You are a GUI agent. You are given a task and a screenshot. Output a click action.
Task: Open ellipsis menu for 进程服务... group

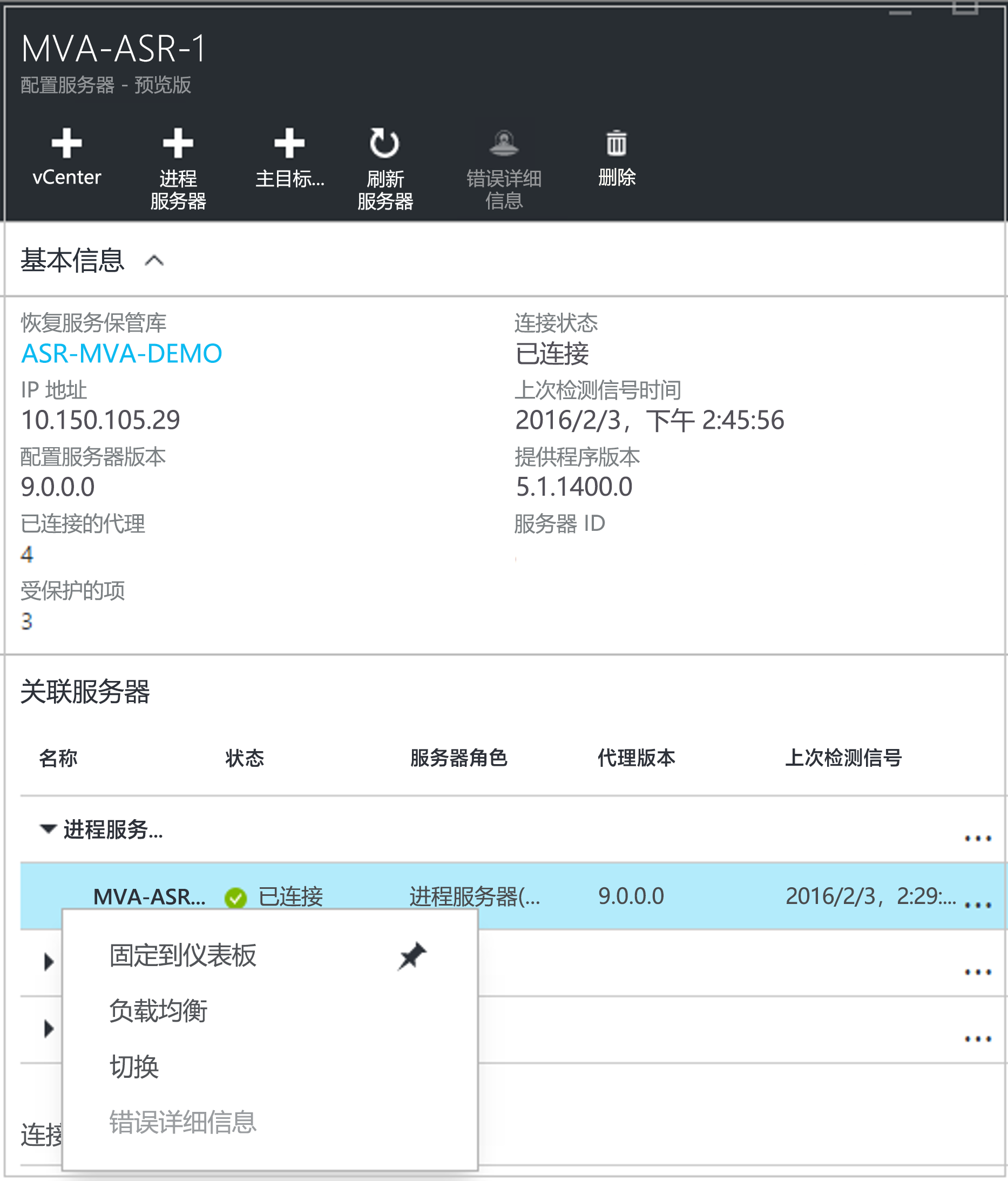(x=978, y=839)
